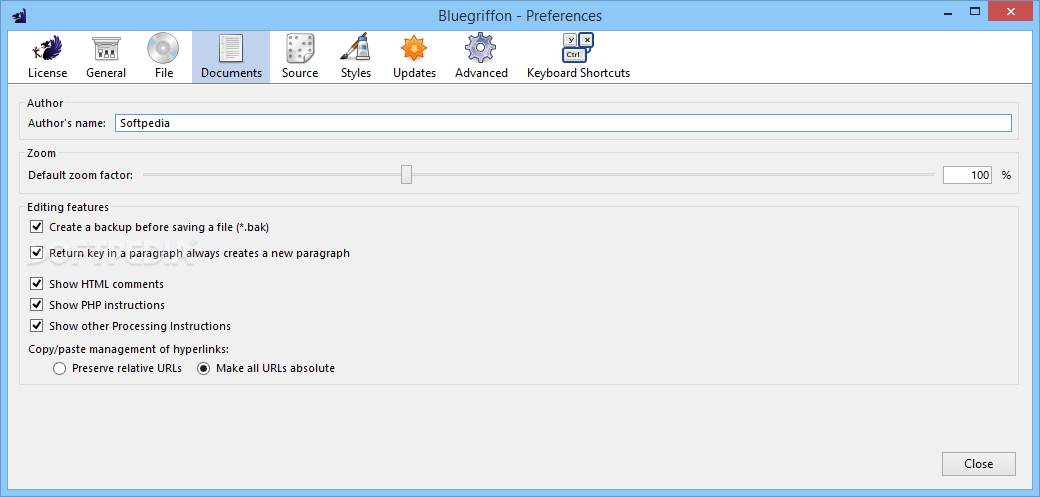Uncheck Show PHP instructions
This screenshot has width=1040, height=497.
click(x=36, y=305)
